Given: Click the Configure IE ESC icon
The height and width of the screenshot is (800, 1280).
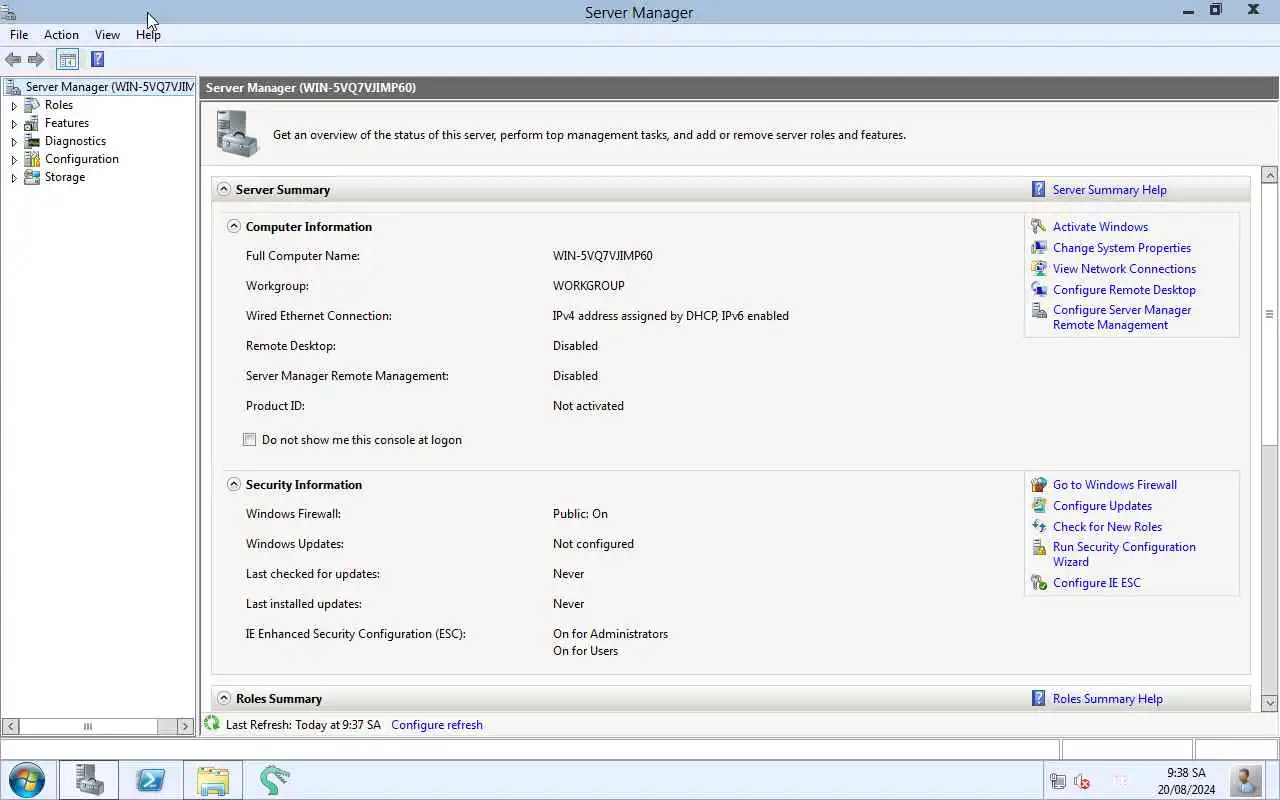Looking at the screenshot, I should (x=1039, y=583).
